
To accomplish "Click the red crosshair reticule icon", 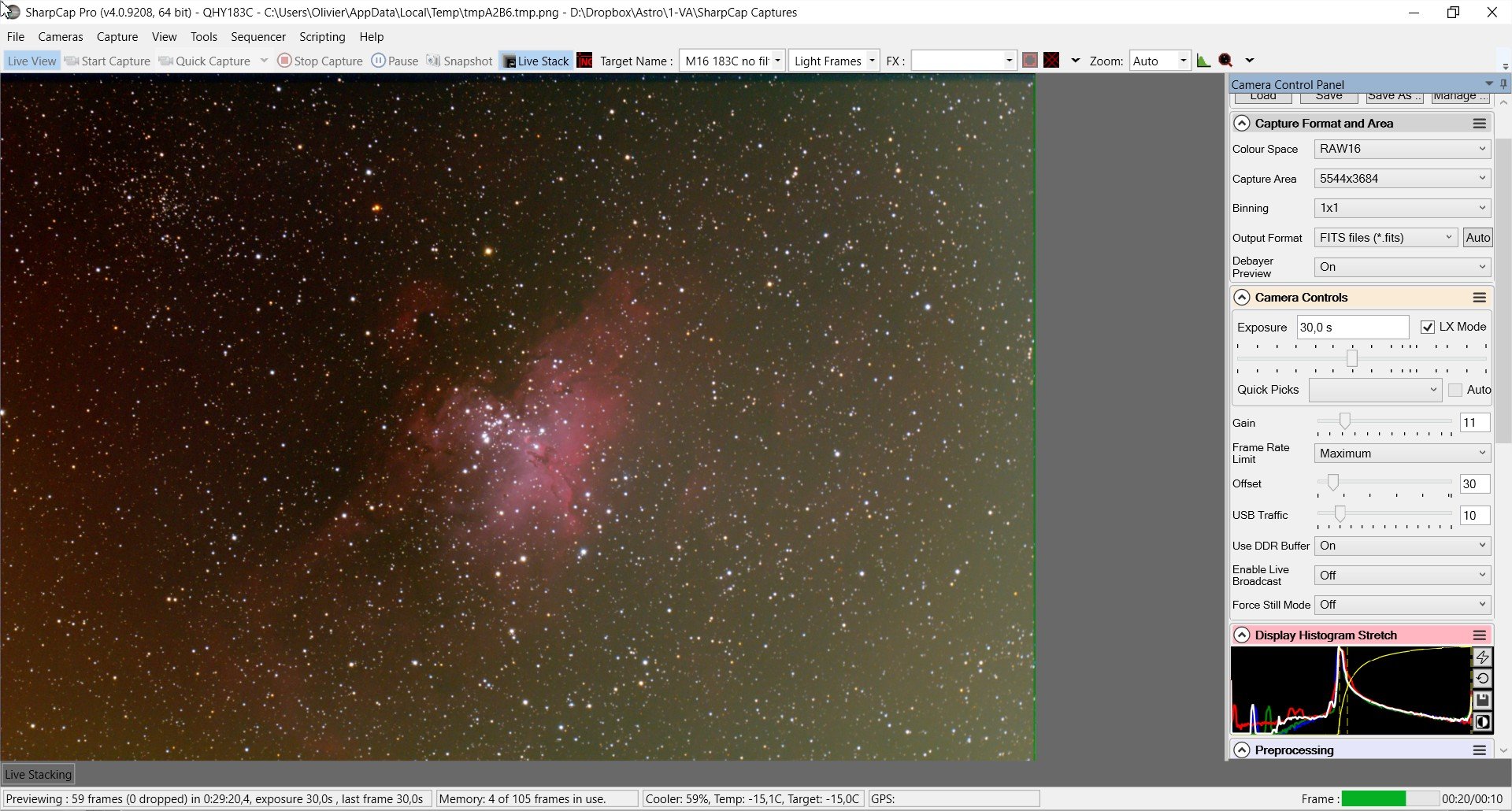I will click(1051, 61).
